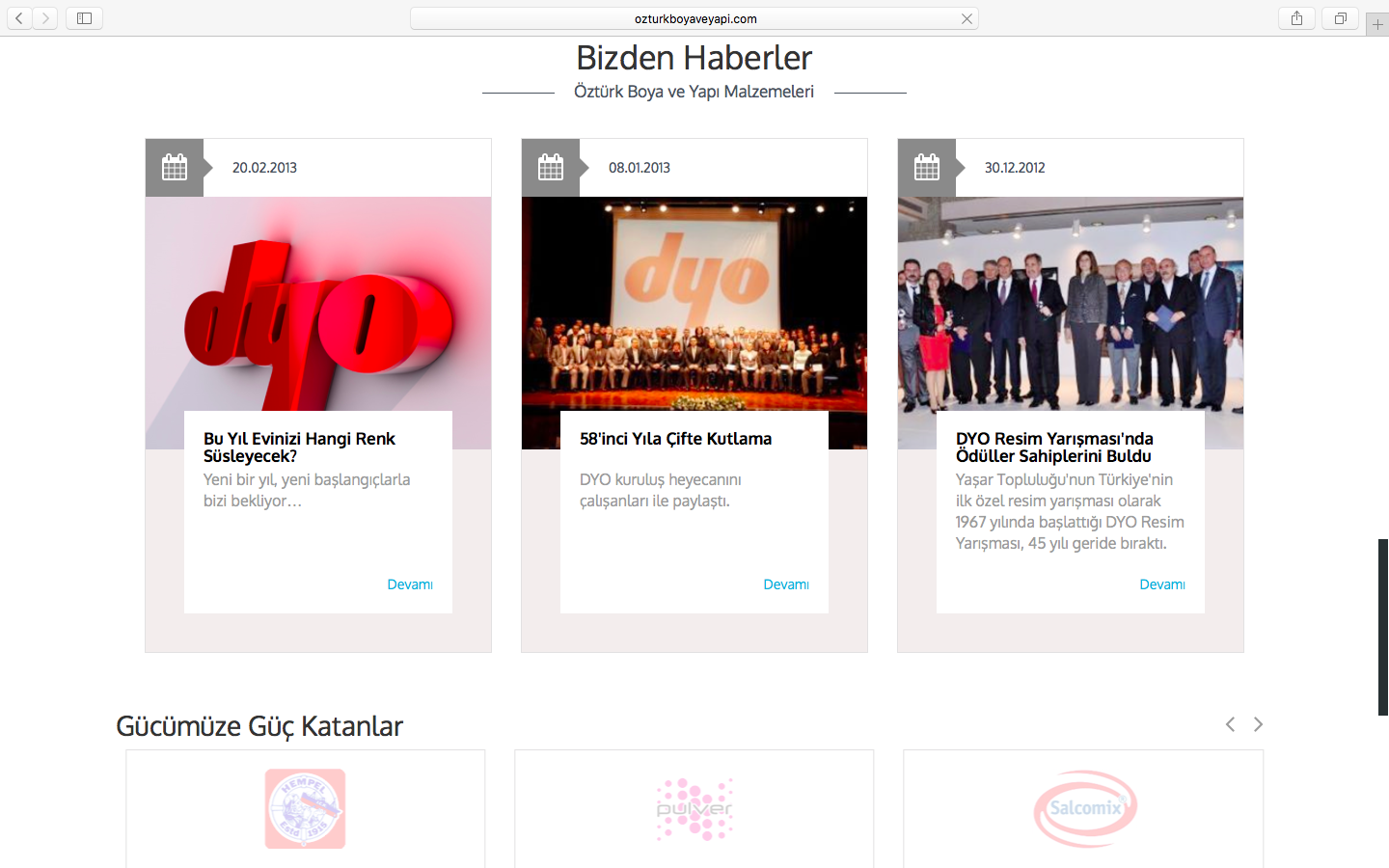Click calendar icon for 08.01.2013 news

(551, 167)
